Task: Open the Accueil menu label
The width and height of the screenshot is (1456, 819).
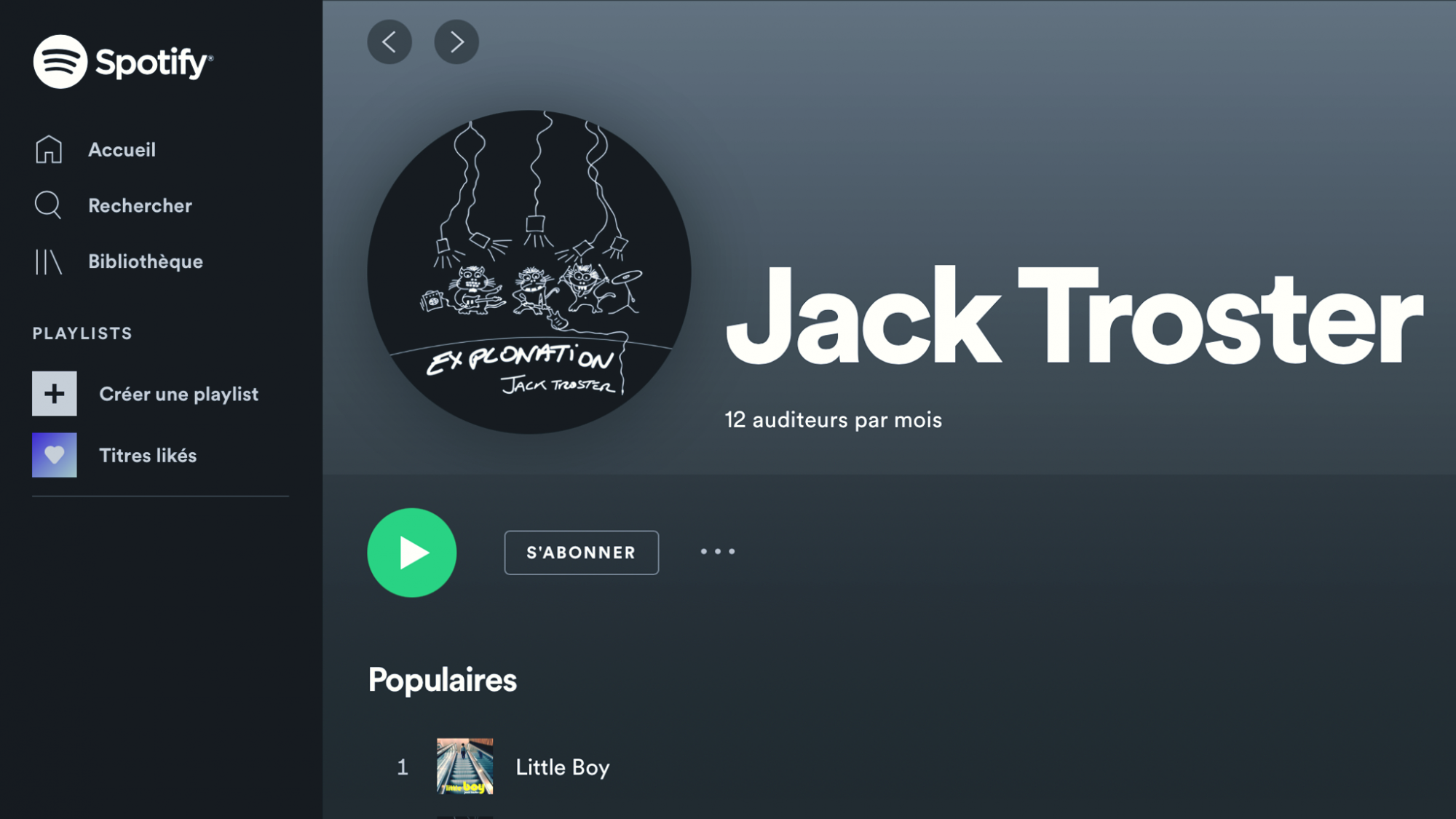Action: pos(122,150)
